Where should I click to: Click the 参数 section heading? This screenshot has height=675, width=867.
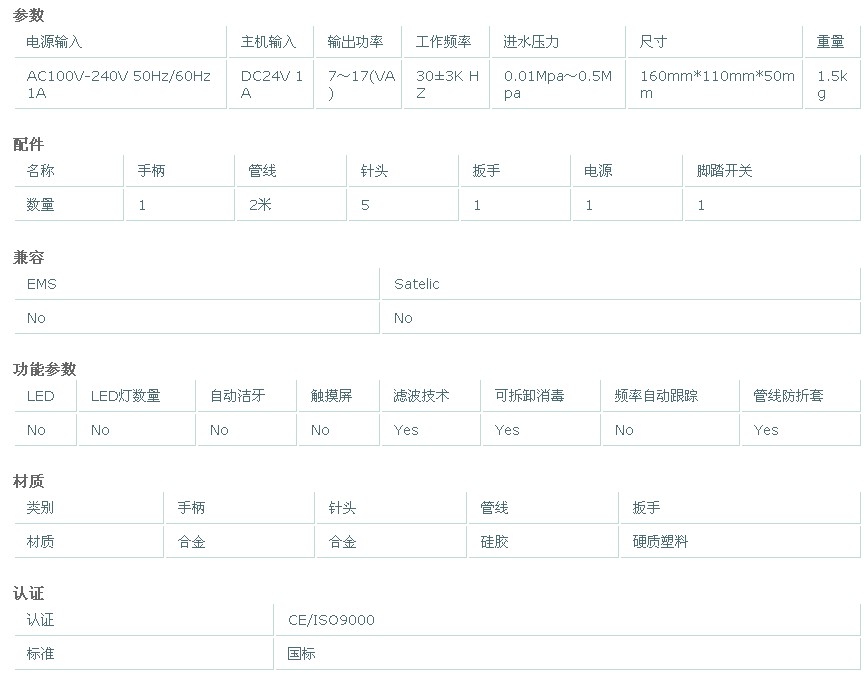[29, 15]
